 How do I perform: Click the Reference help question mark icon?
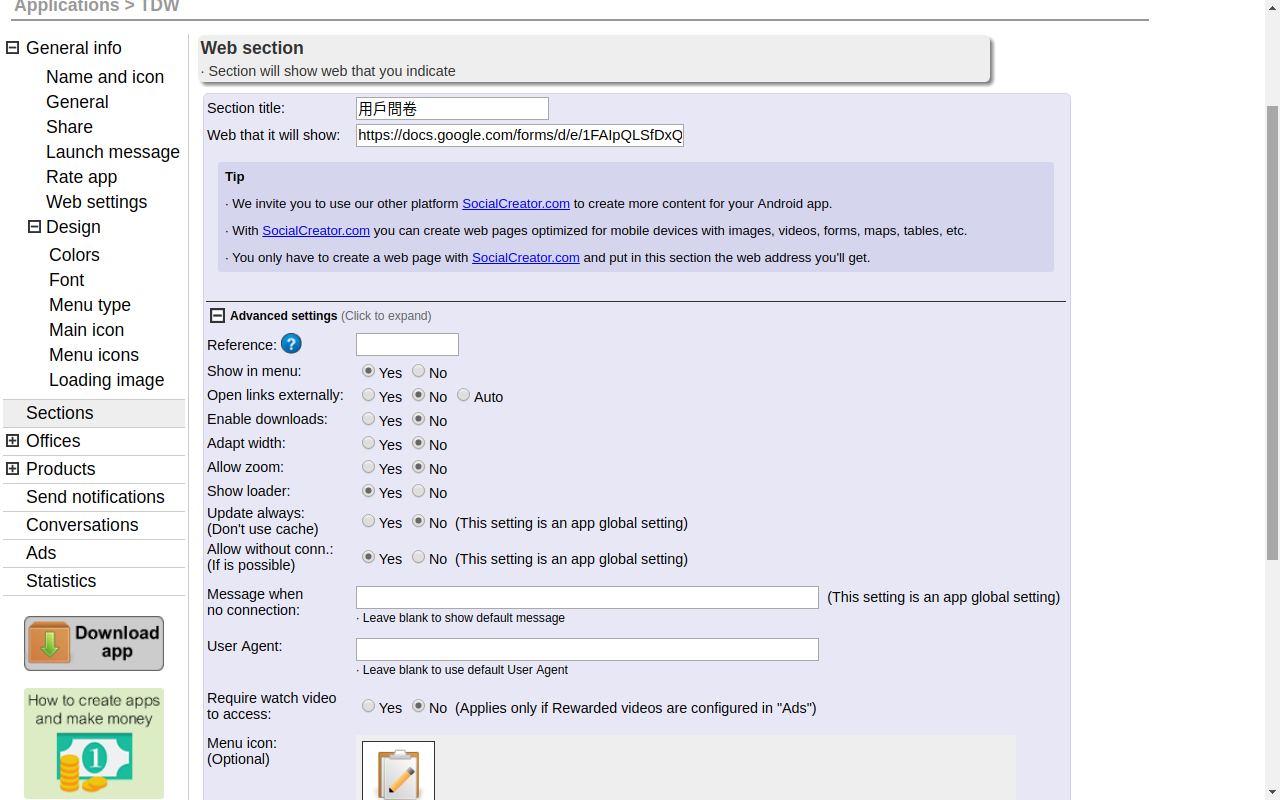pyautogui.click(x=291, y=344)
